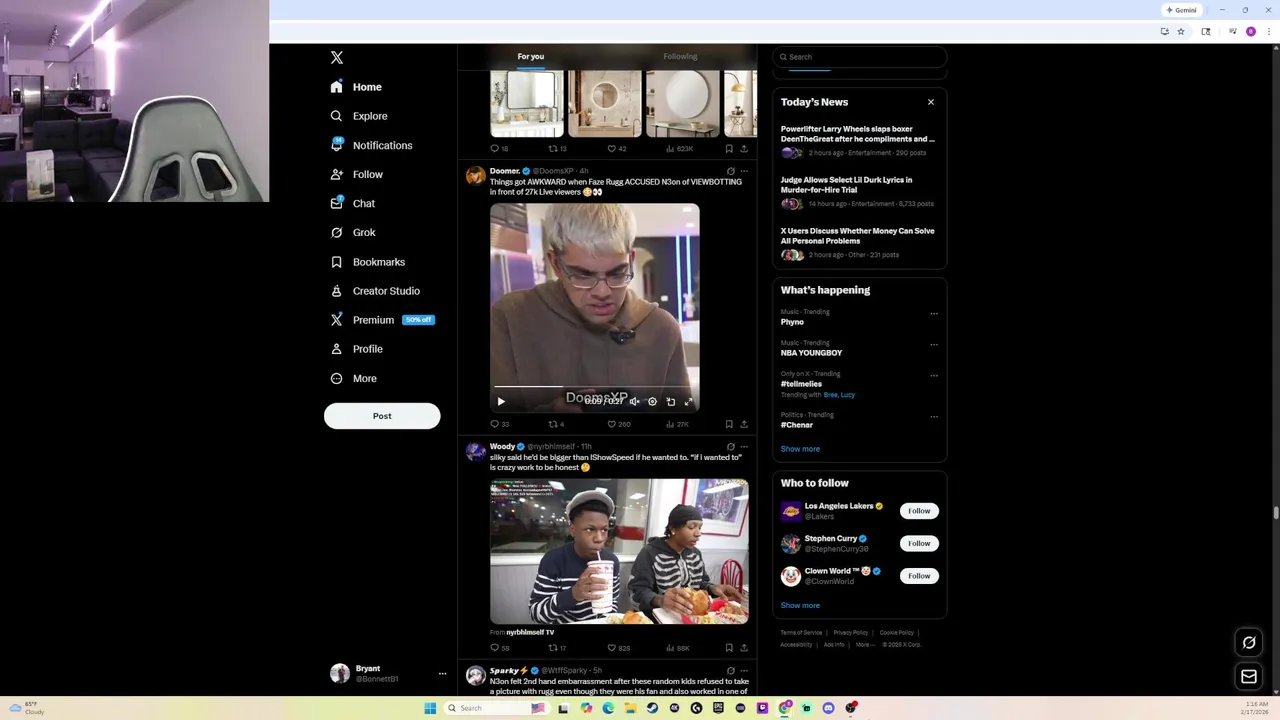1280x720 pixels.
Task: Unmute the Doomer video
Action: point(634,402)
